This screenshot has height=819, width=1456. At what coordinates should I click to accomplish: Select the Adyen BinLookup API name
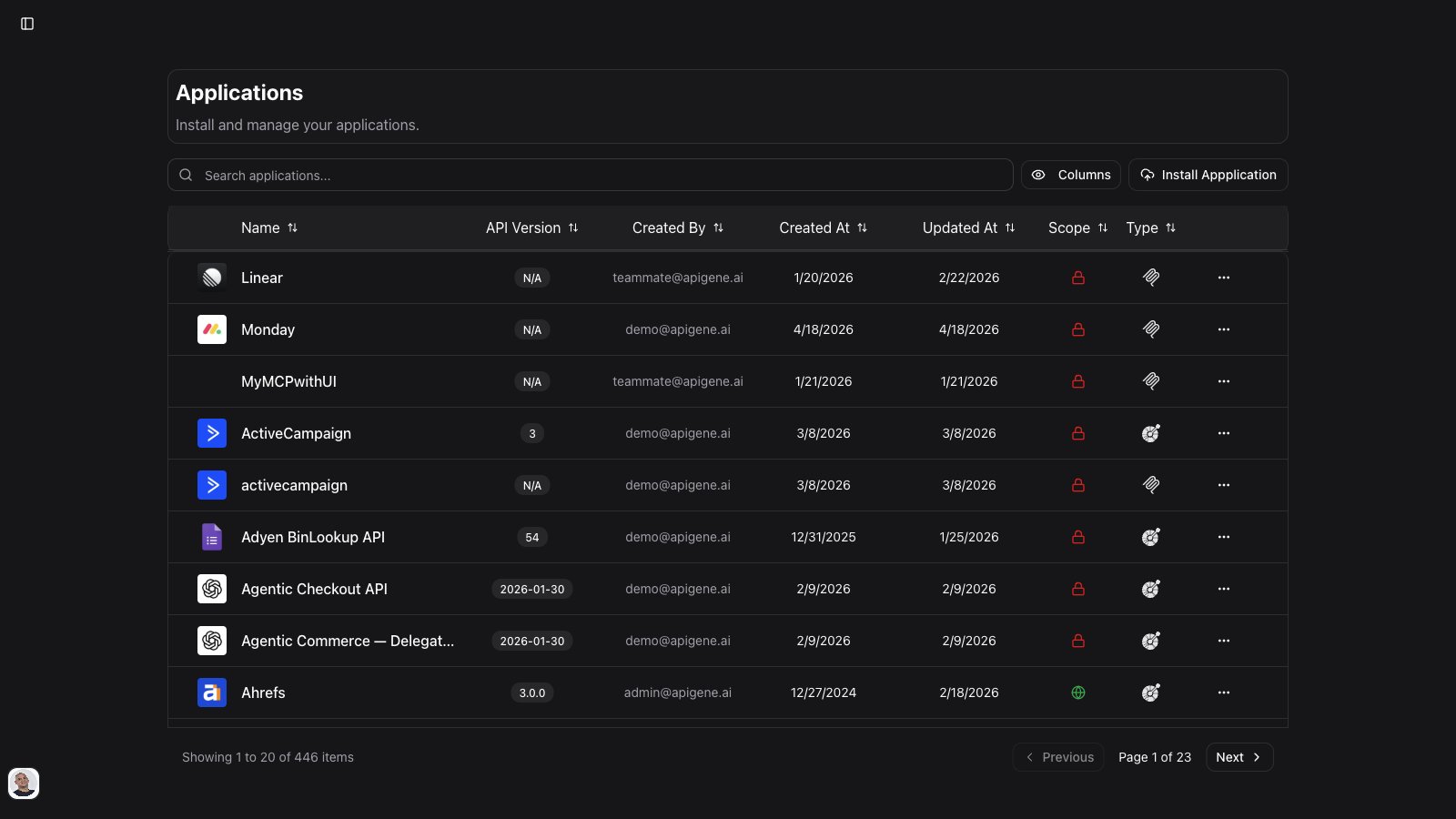click(313, 537)
